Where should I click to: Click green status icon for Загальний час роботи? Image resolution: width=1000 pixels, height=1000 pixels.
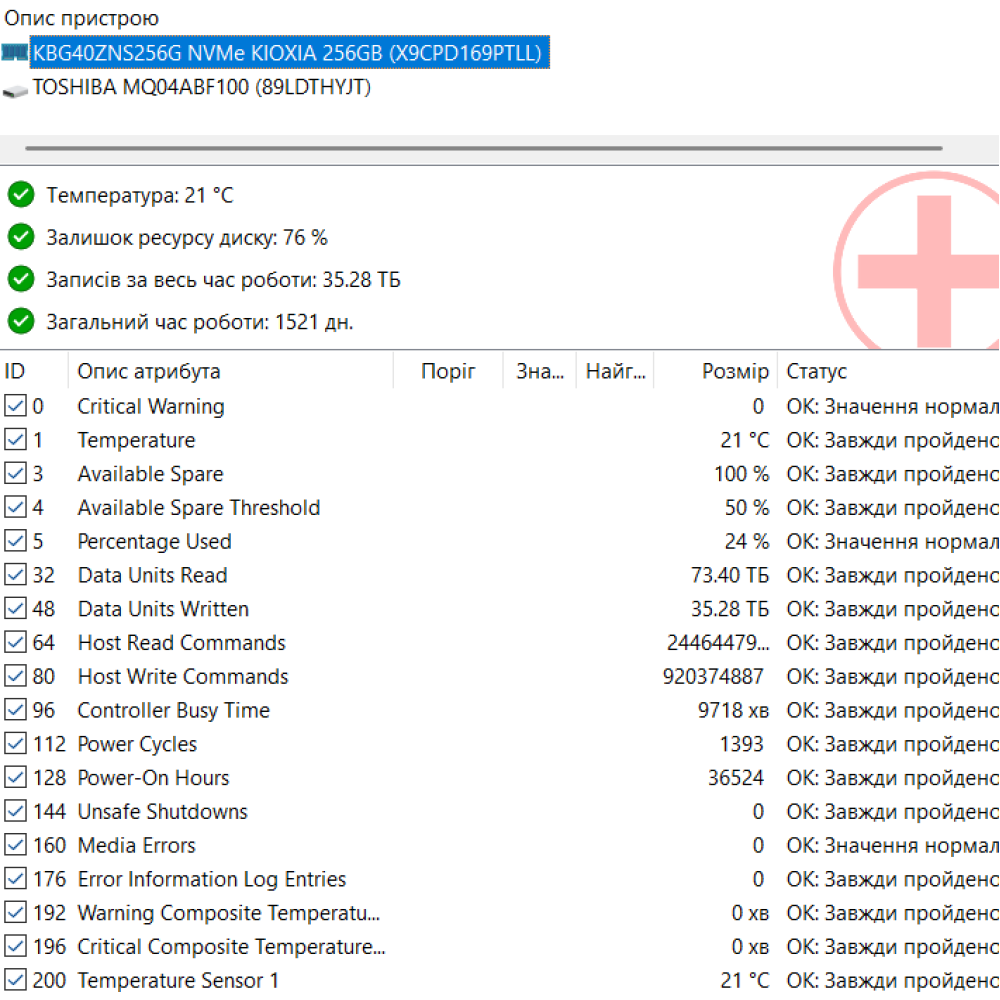tap(21, 321)
